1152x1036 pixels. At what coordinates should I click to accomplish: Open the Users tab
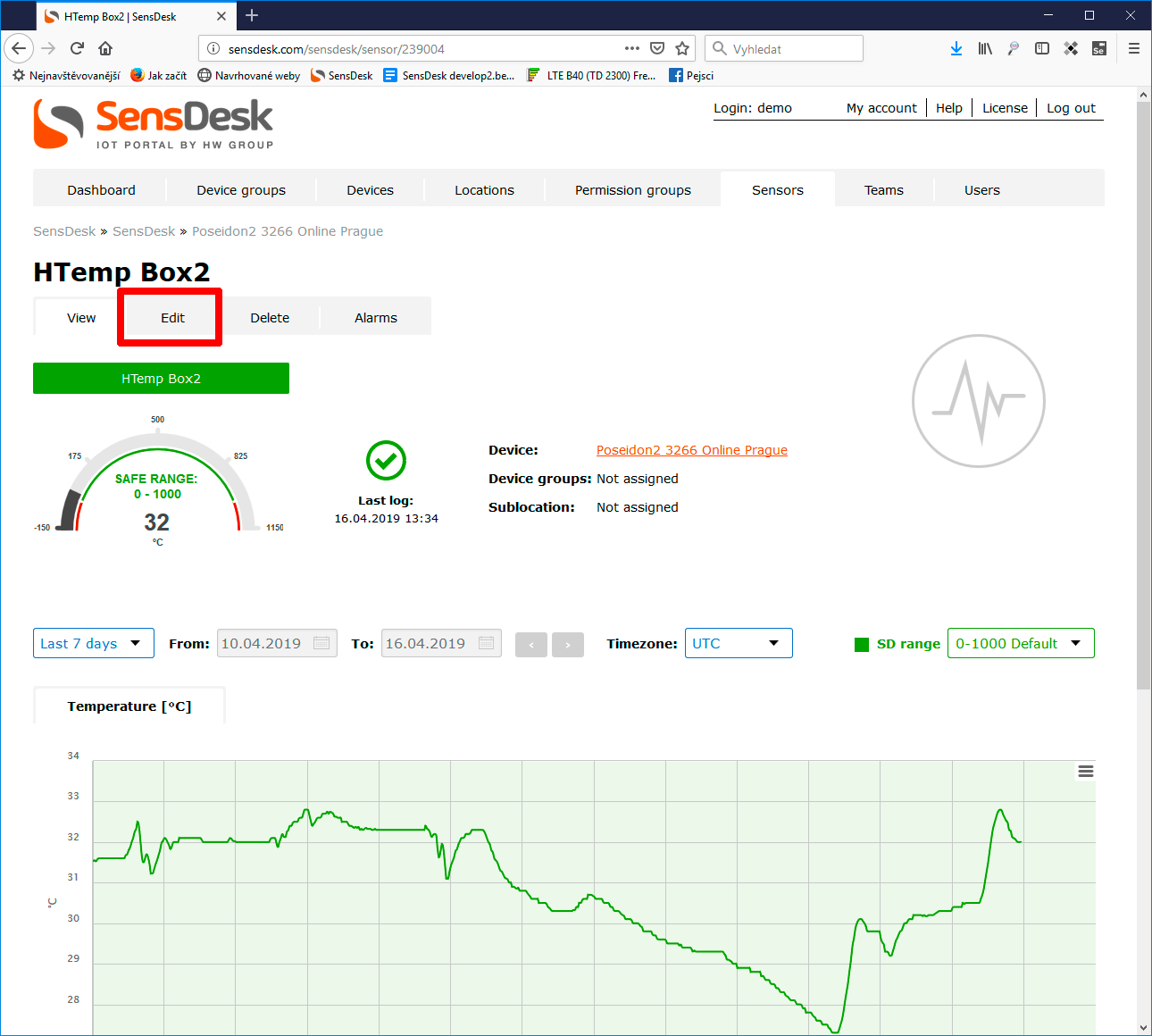click(x=982, y=189)
